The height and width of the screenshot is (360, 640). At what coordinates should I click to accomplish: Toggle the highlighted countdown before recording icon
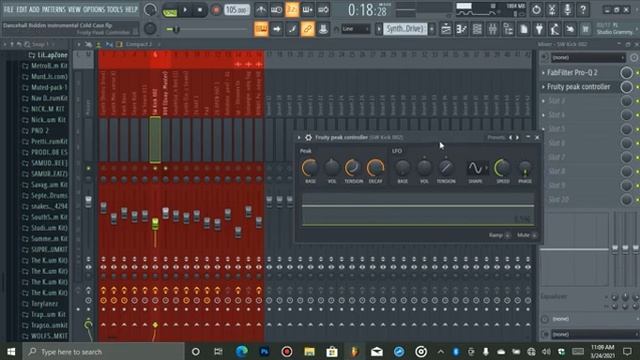click(292, 9)
